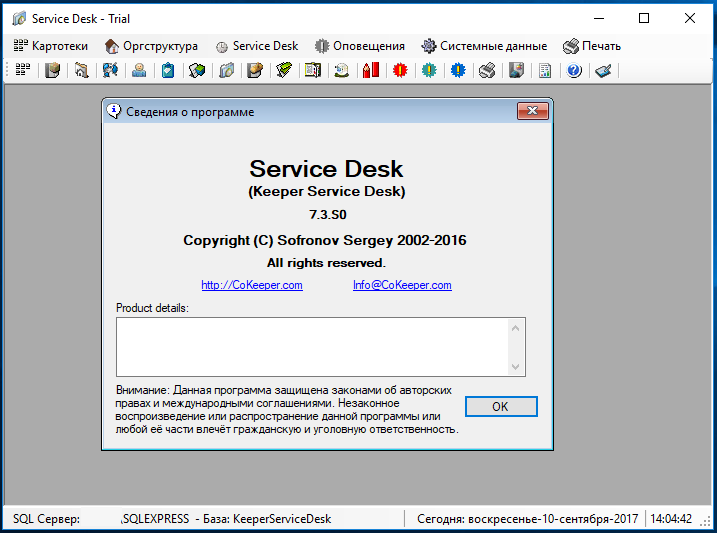The width and height of the screenshot is (717, 533).
Task: Click the grid view icon in toolbar
Action: [23, 70]
